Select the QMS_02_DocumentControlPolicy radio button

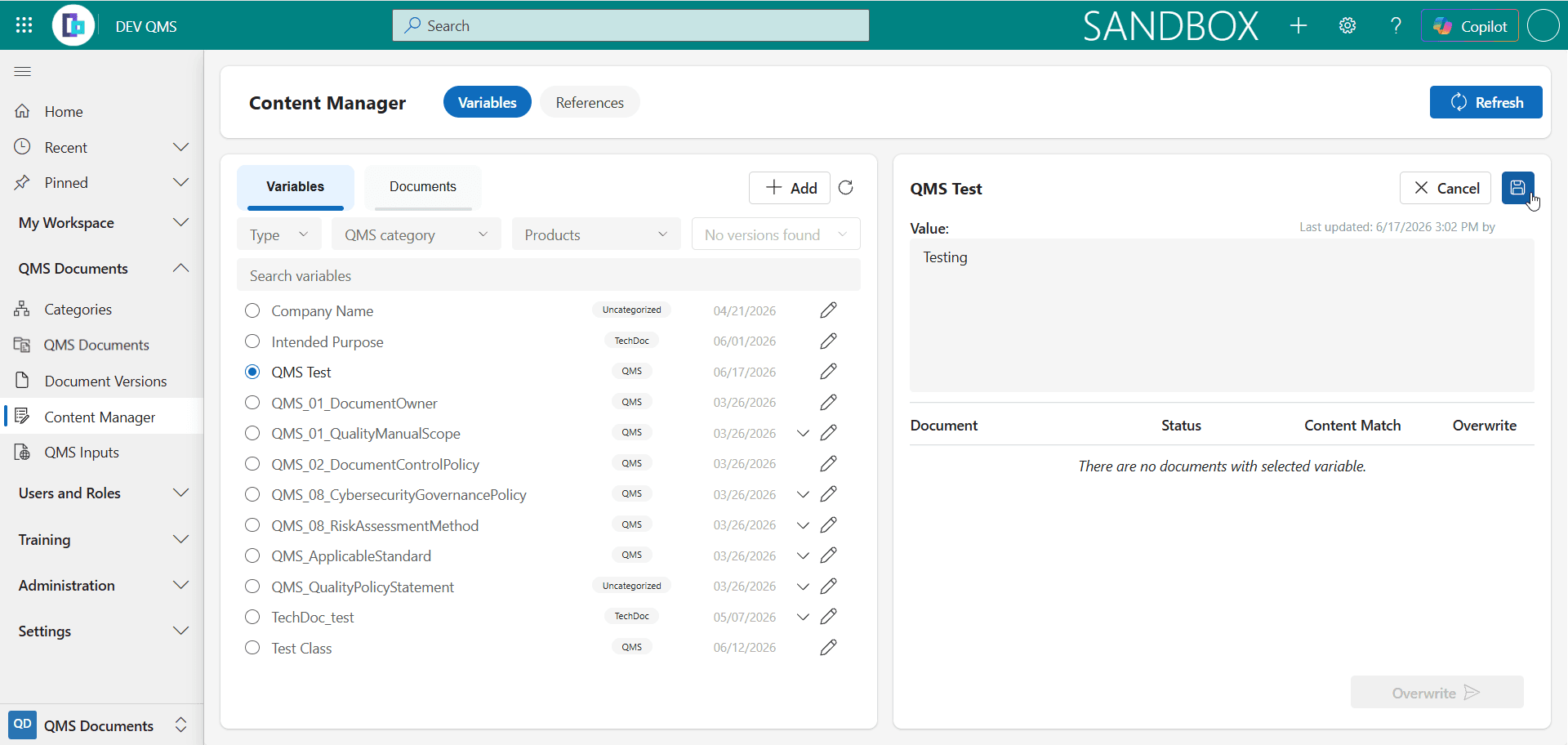[x=252, y=463]
